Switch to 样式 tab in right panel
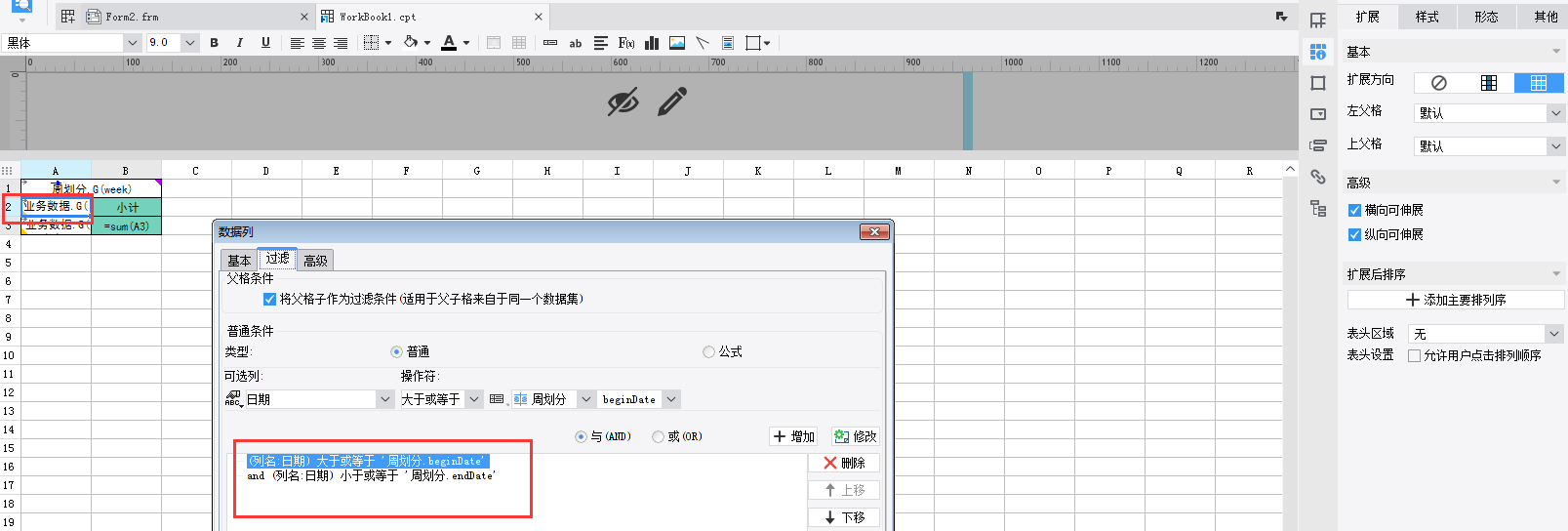The width and height of the screenshot is (1568, 531). point(1427,17)
